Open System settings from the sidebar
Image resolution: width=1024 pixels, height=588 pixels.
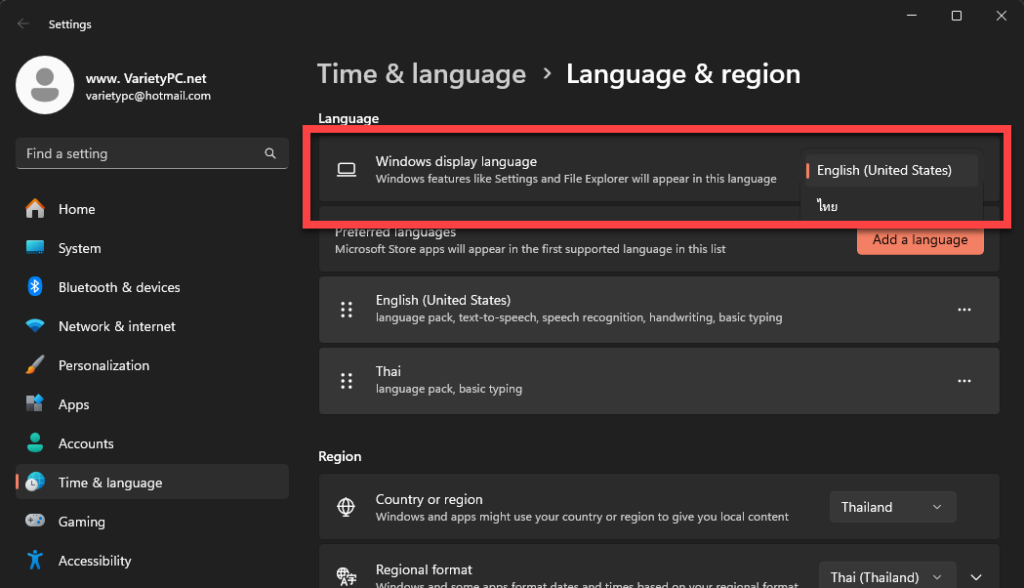pos(79,247)
